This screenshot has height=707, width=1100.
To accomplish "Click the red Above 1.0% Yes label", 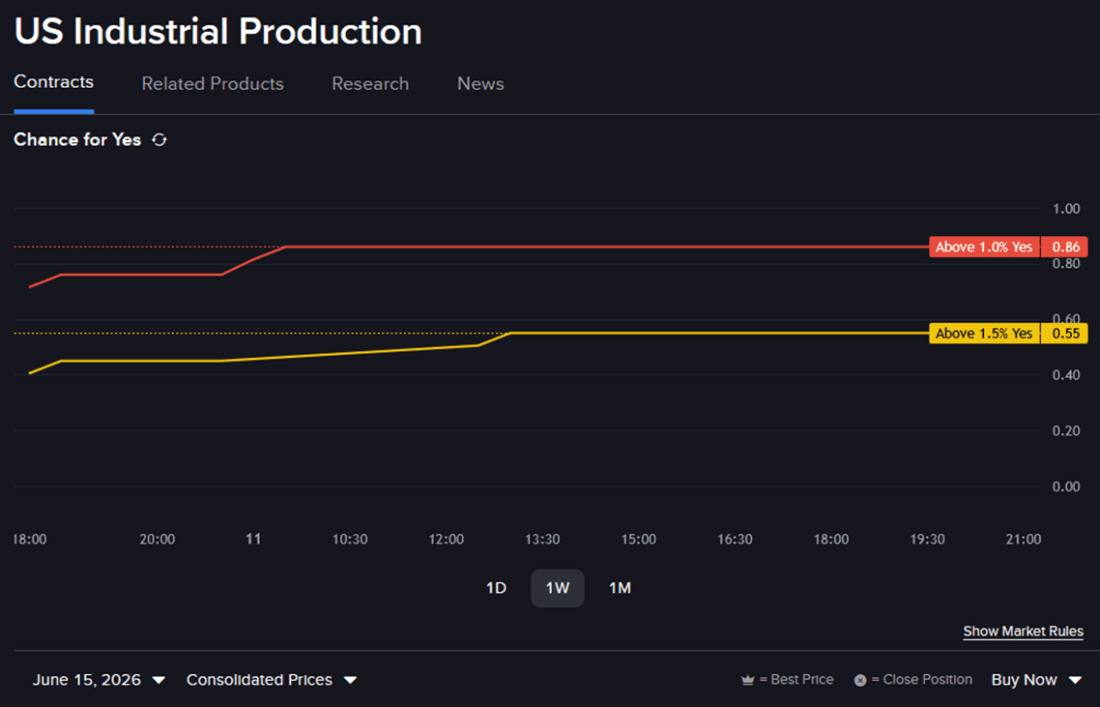I will 984,247.
